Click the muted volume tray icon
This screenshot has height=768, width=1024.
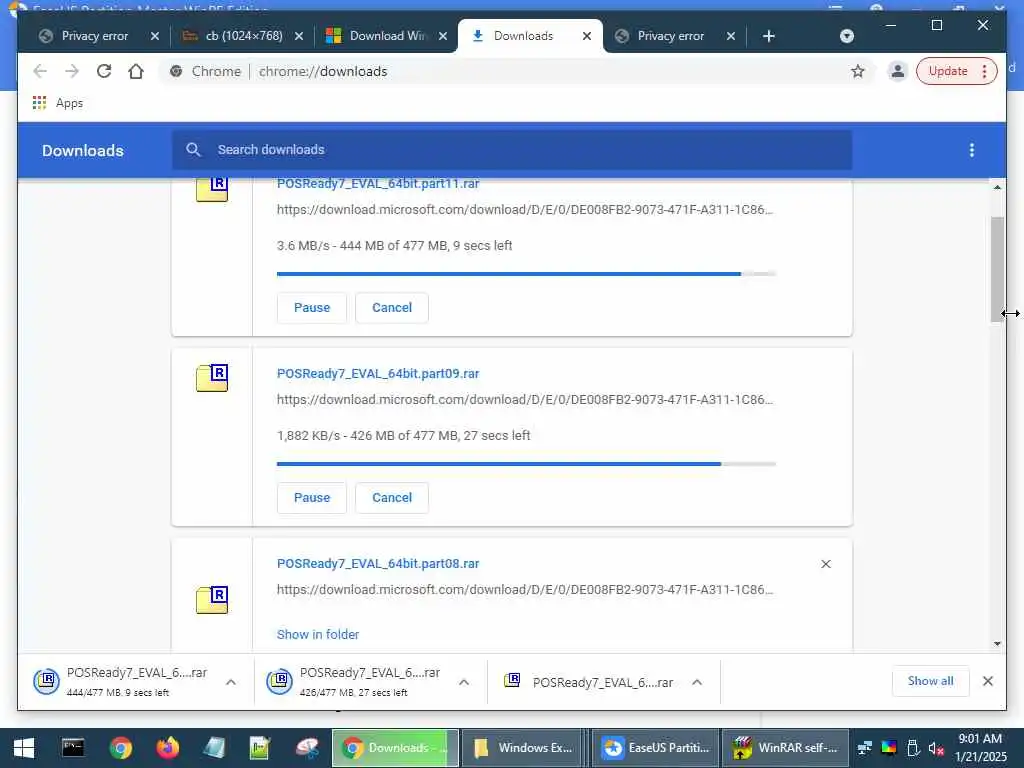point(936,748)
